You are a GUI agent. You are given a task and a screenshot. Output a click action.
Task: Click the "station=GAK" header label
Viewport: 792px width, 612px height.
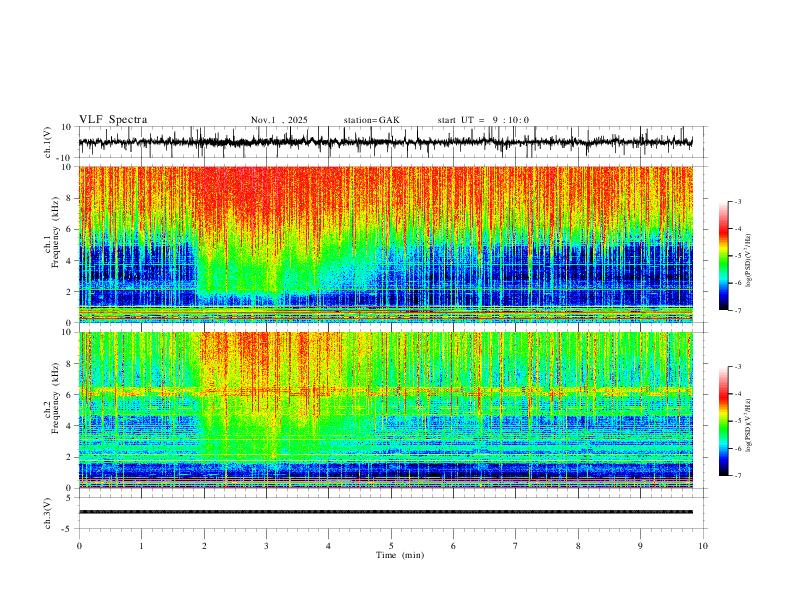point(371,120)
